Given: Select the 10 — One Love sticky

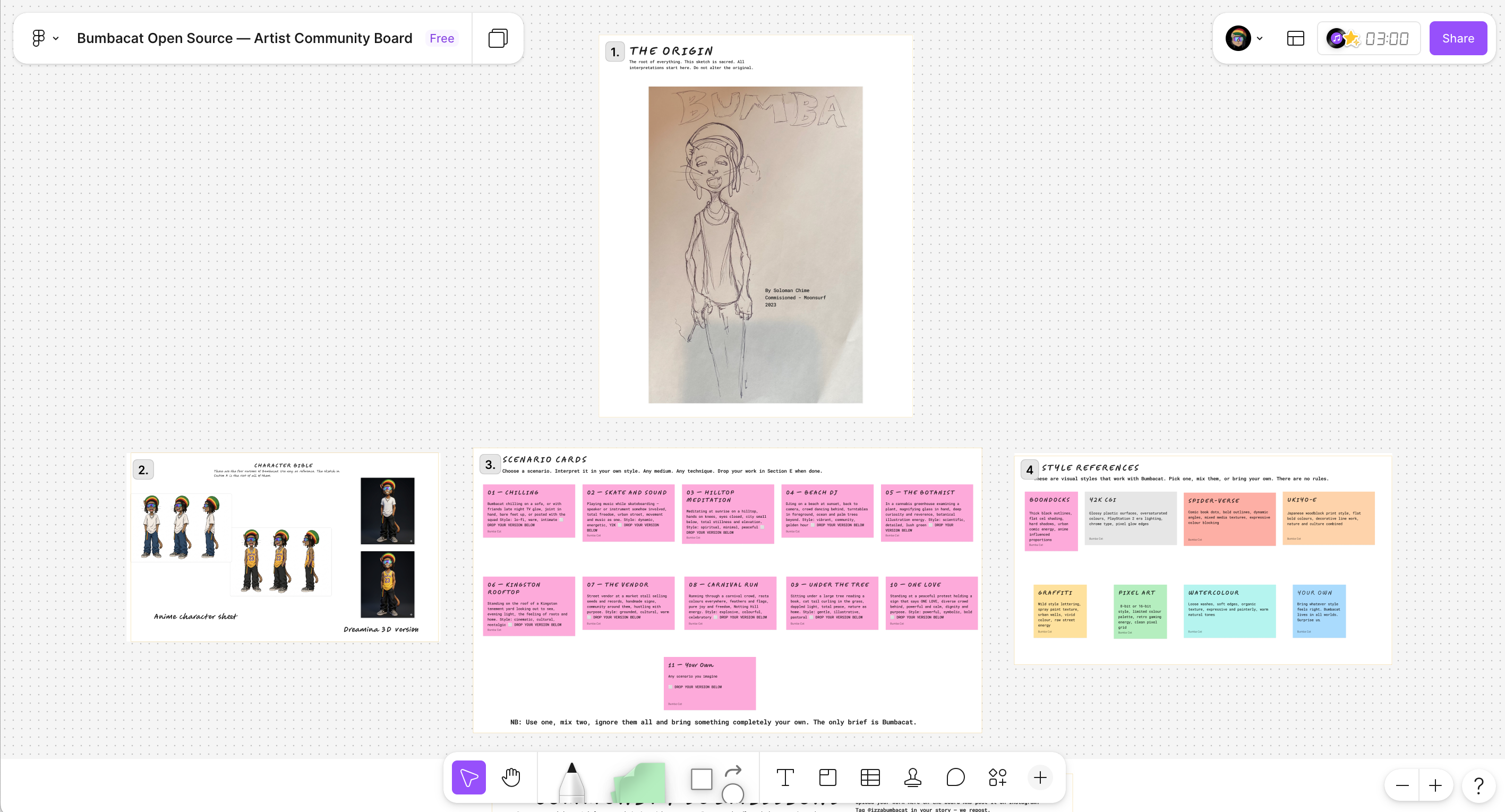Looking at the screenshot, I should [x=931, y=603].
